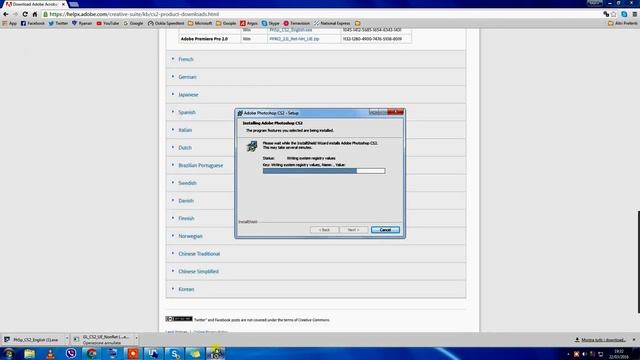Click the installation progress bar
The height and width of the screenshot is (360, 640).
[324, 171]
